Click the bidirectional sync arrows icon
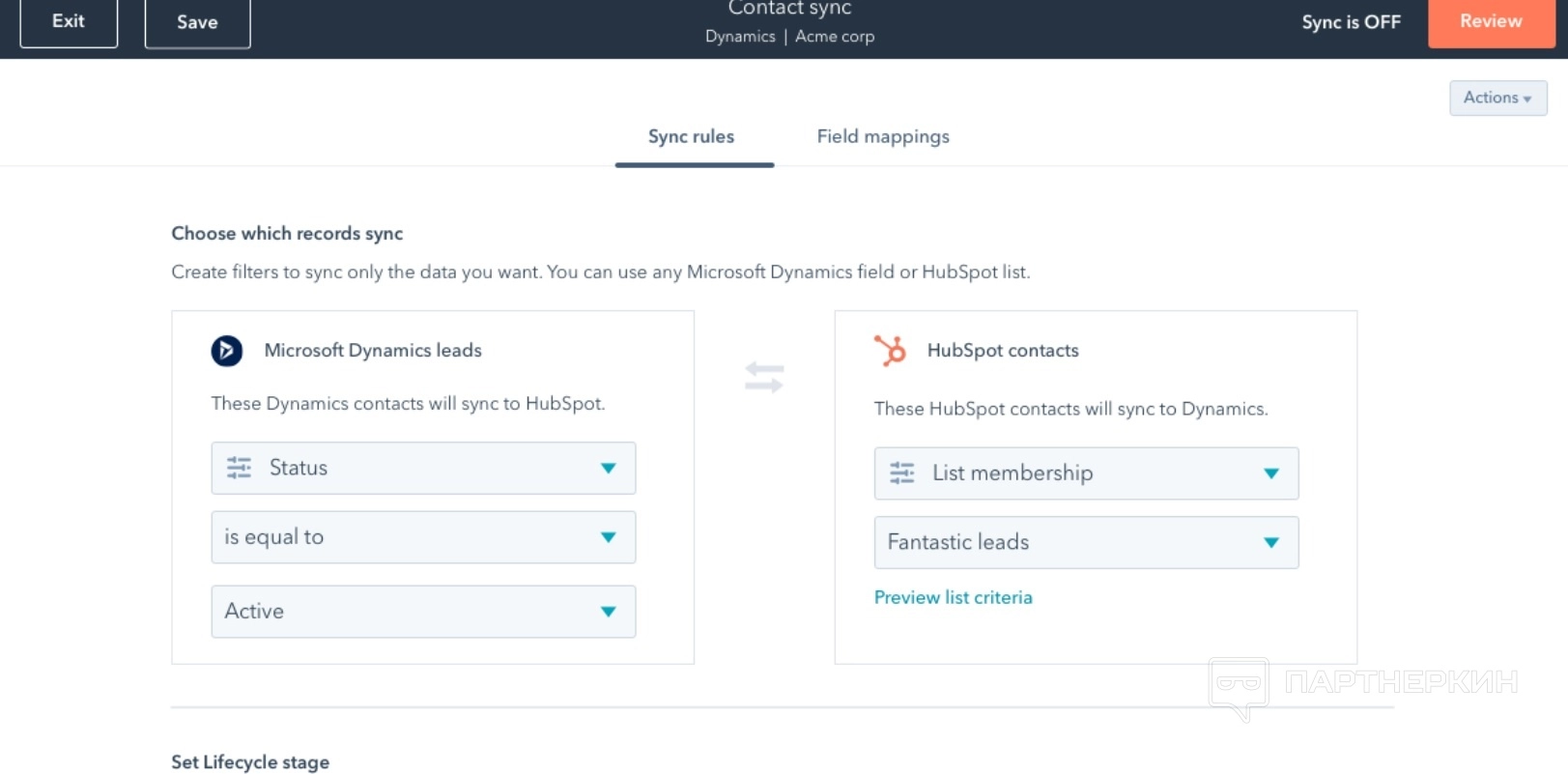The width and height of the screenshot is (1568, 774). 764,377
